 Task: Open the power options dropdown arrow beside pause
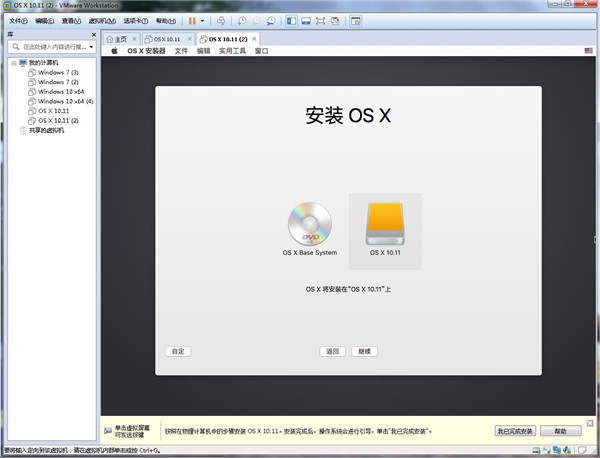[x=202, y=21]
